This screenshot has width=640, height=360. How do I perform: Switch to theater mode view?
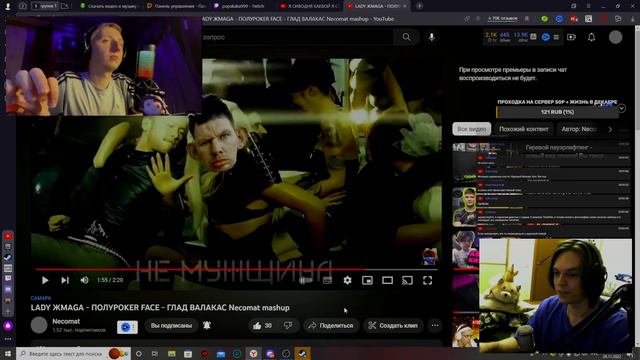(387, 280)
